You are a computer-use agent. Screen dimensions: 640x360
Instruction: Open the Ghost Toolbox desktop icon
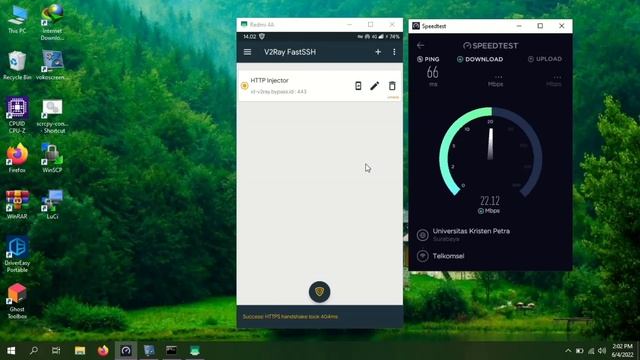pos(17,301)
